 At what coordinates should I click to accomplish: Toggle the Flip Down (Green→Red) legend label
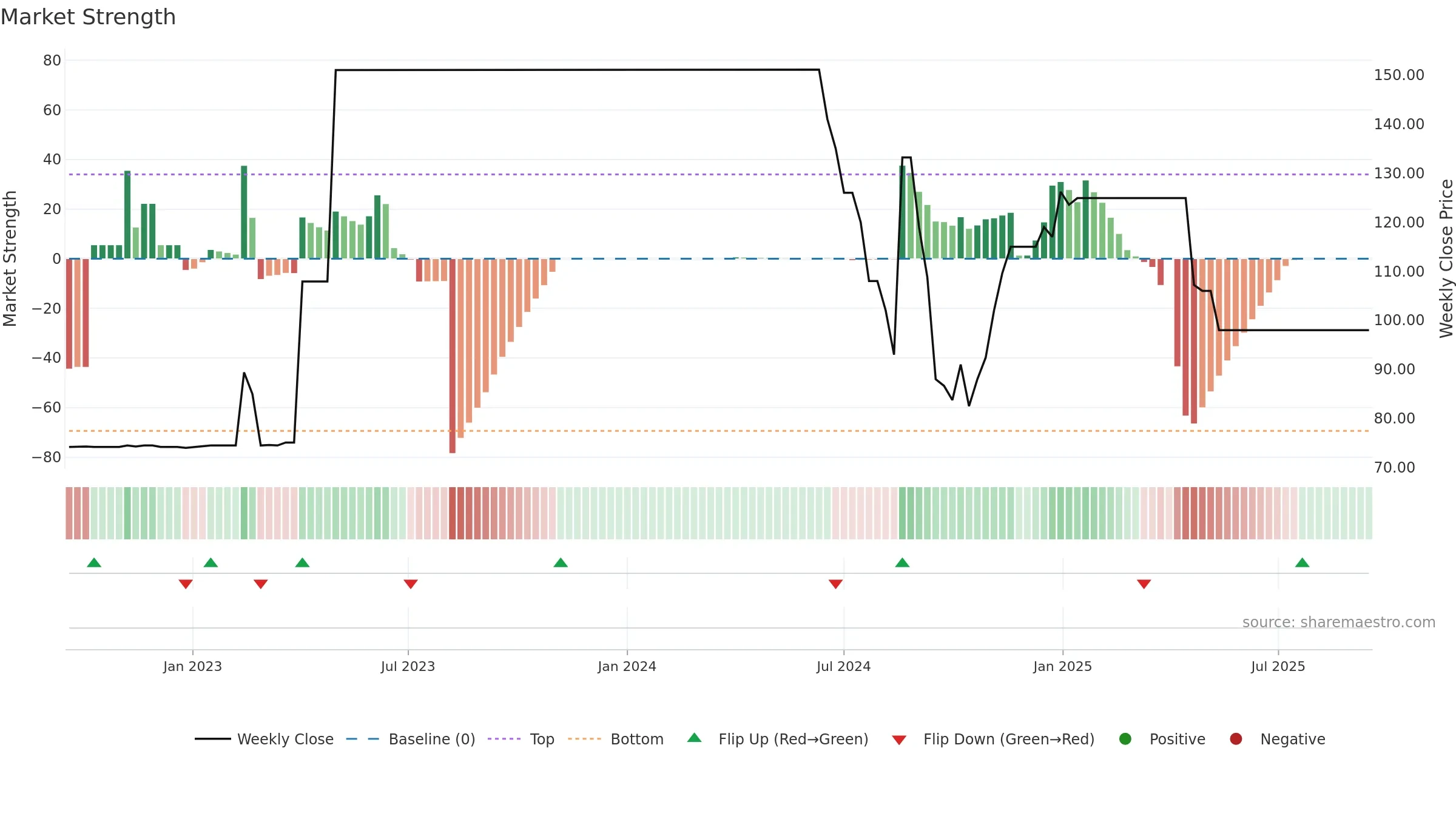pos(1009,740)
